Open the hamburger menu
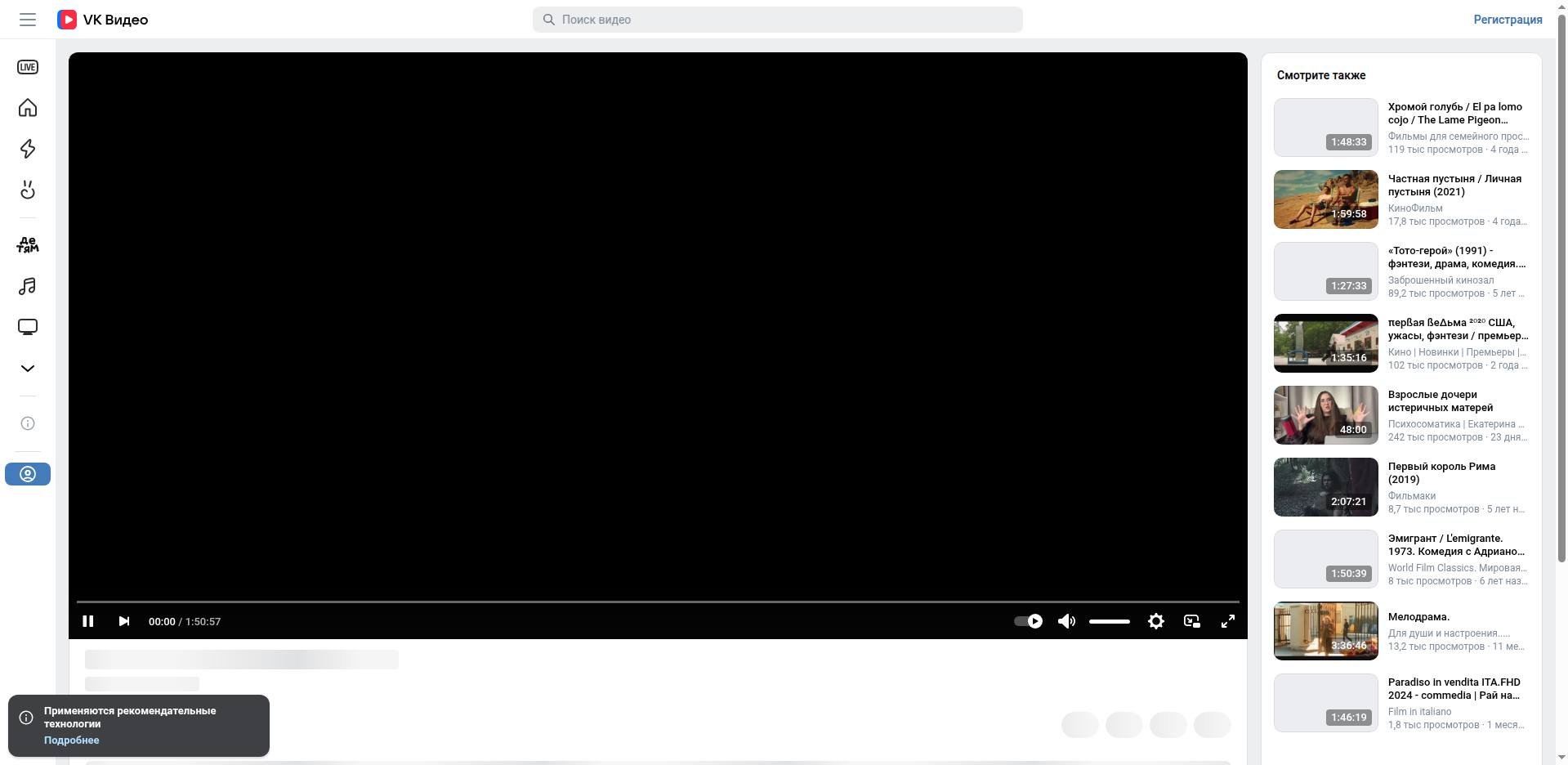The image size is (1568, 765). 28,20
